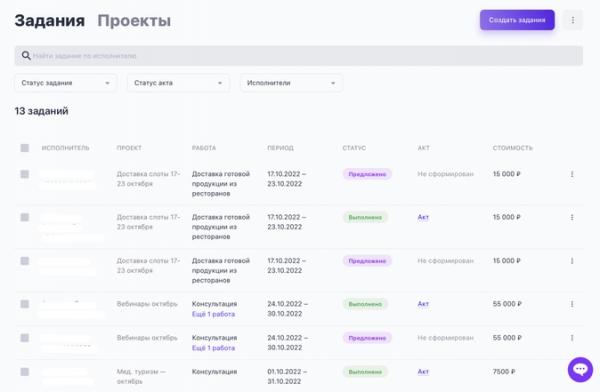The image size is (600, 392).
Task: Click 15 000 ₽ in the Доставка Выполнено row
Action: coord(507,217)
